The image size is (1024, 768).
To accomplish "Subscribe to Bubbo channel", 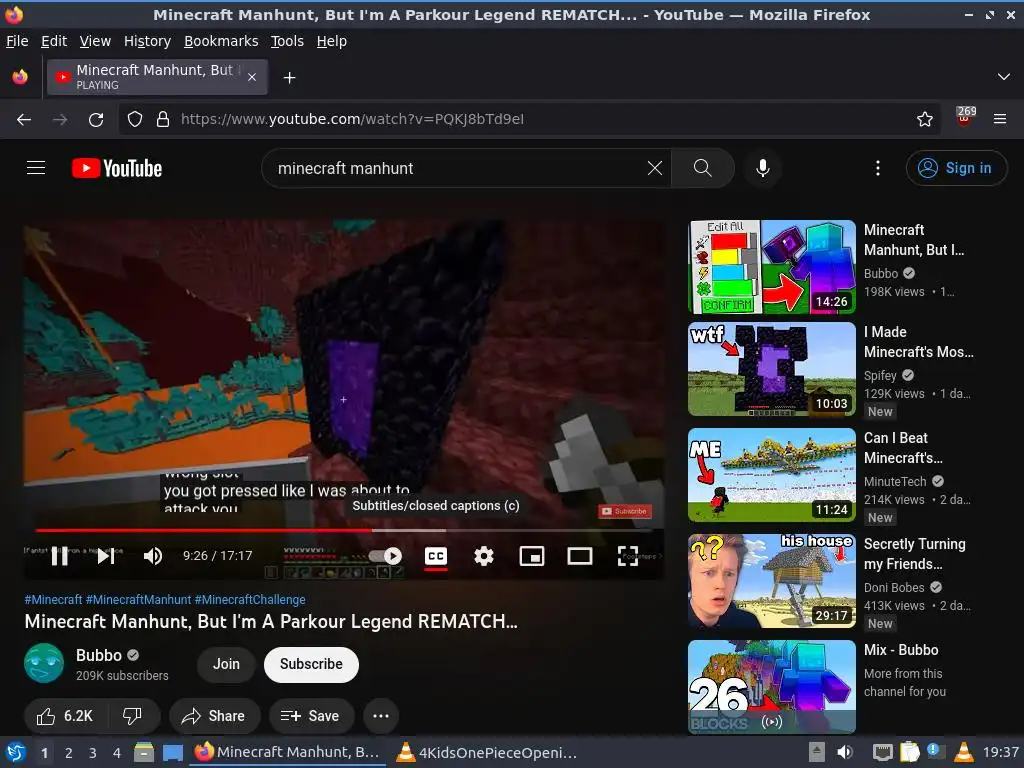I will pyautogui.click(x=312, y=664).
